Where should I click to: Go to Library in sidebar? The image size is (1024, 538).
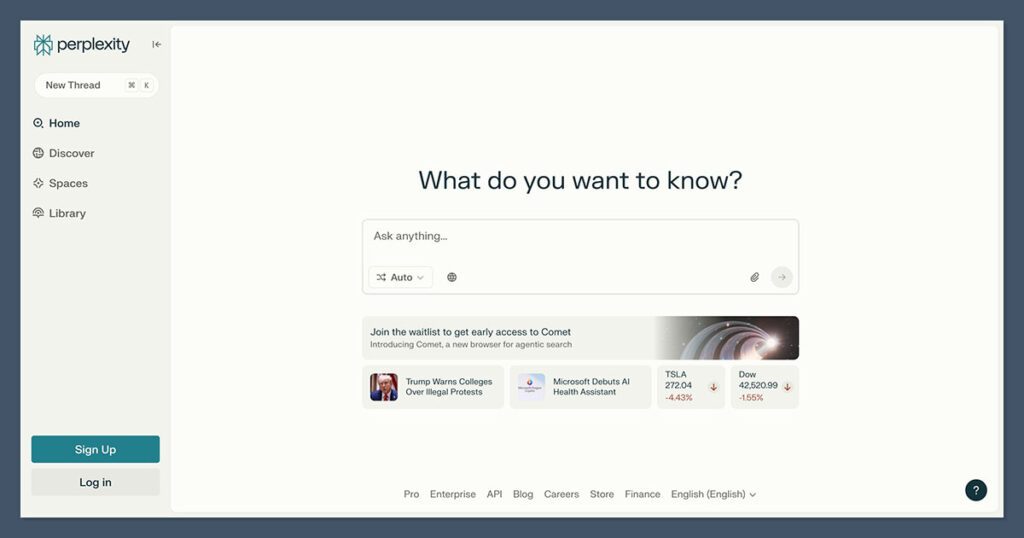(67, 213)
